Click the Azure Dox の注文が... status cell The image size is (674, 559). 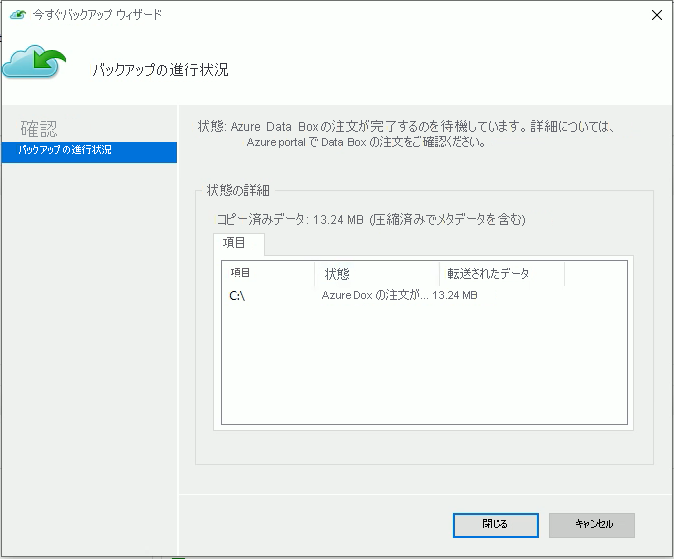pos(375,295)
